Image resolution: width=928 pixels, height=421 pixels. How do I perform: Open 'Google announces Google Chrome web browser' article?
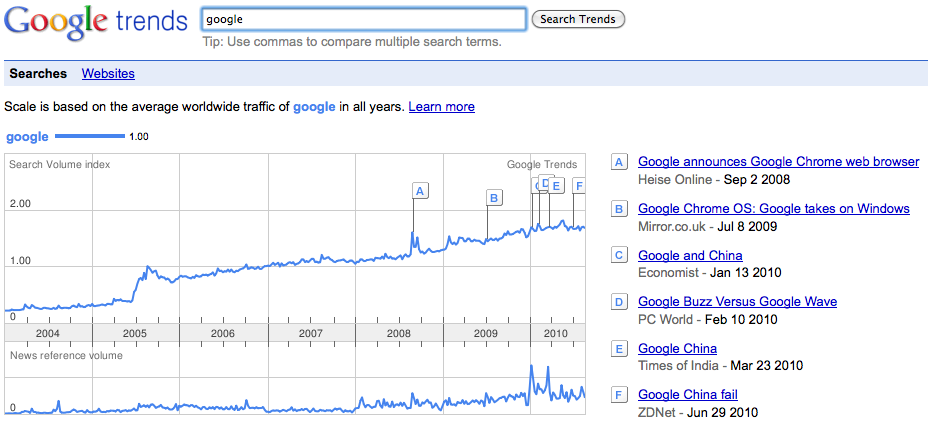click(x=778, y=162)
